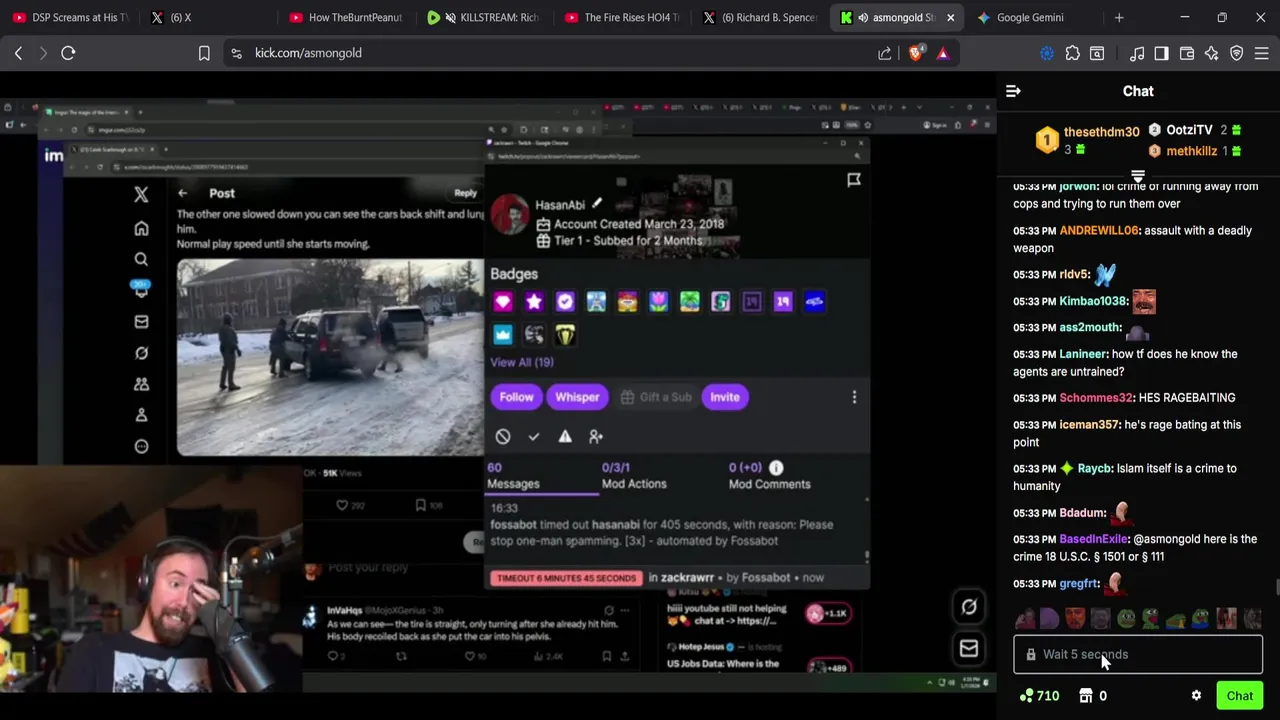Close the asmongold tab
1280x720 pixels.
tap(950, 17)
